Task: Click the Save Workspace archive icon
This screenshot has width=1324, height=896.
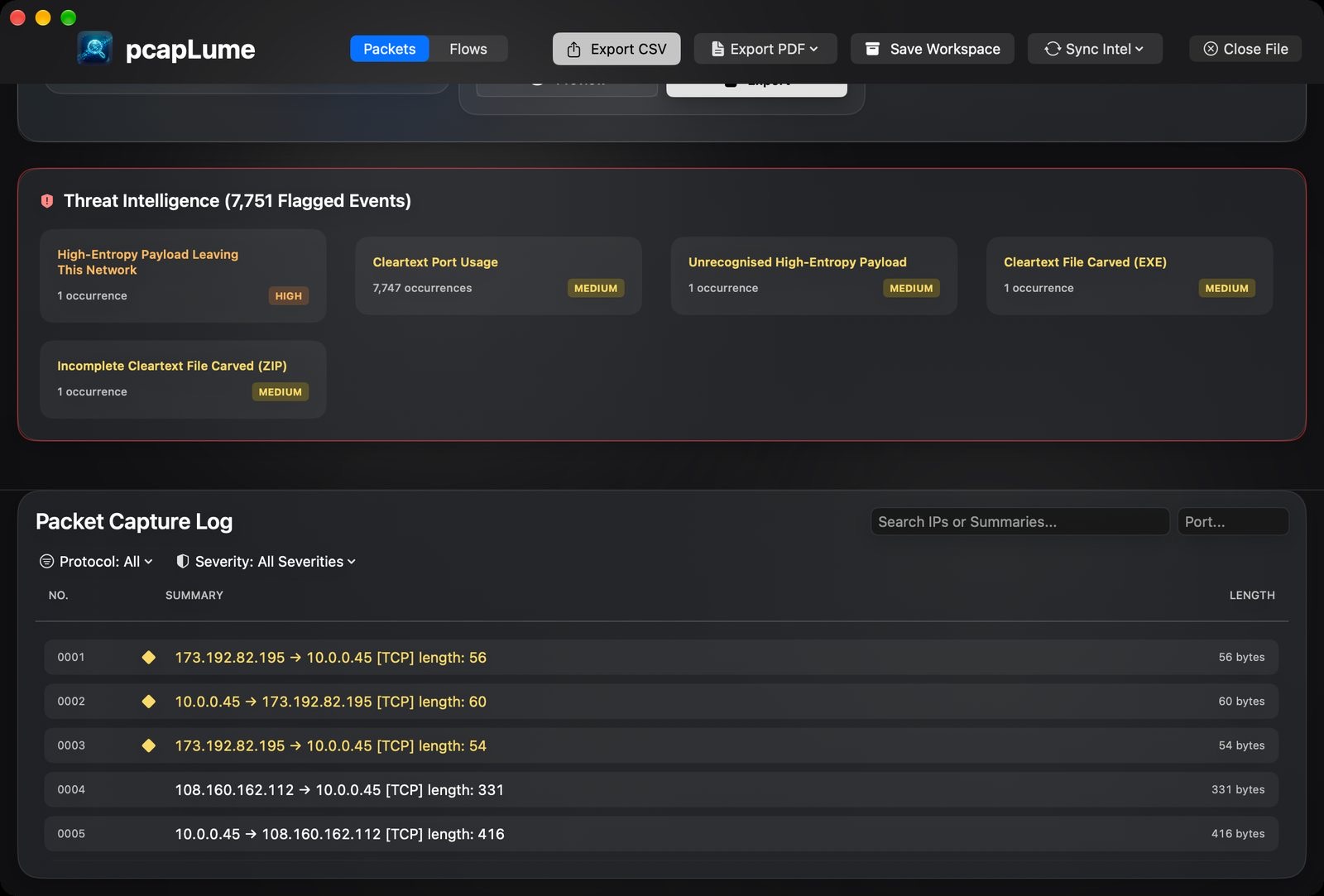Action: tap(872, 49)
